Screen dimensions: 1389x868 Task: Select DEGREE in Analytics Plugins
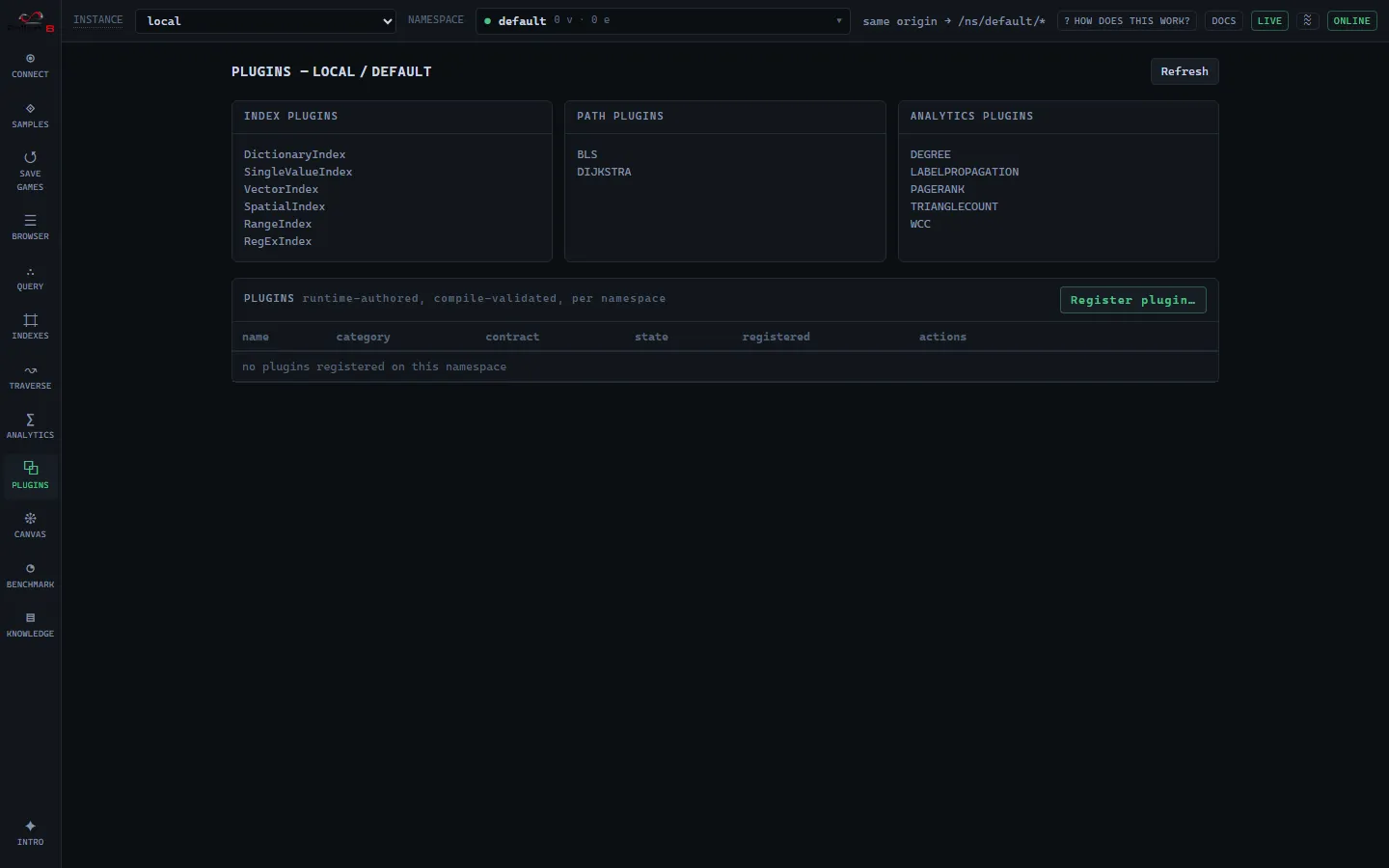931,154
